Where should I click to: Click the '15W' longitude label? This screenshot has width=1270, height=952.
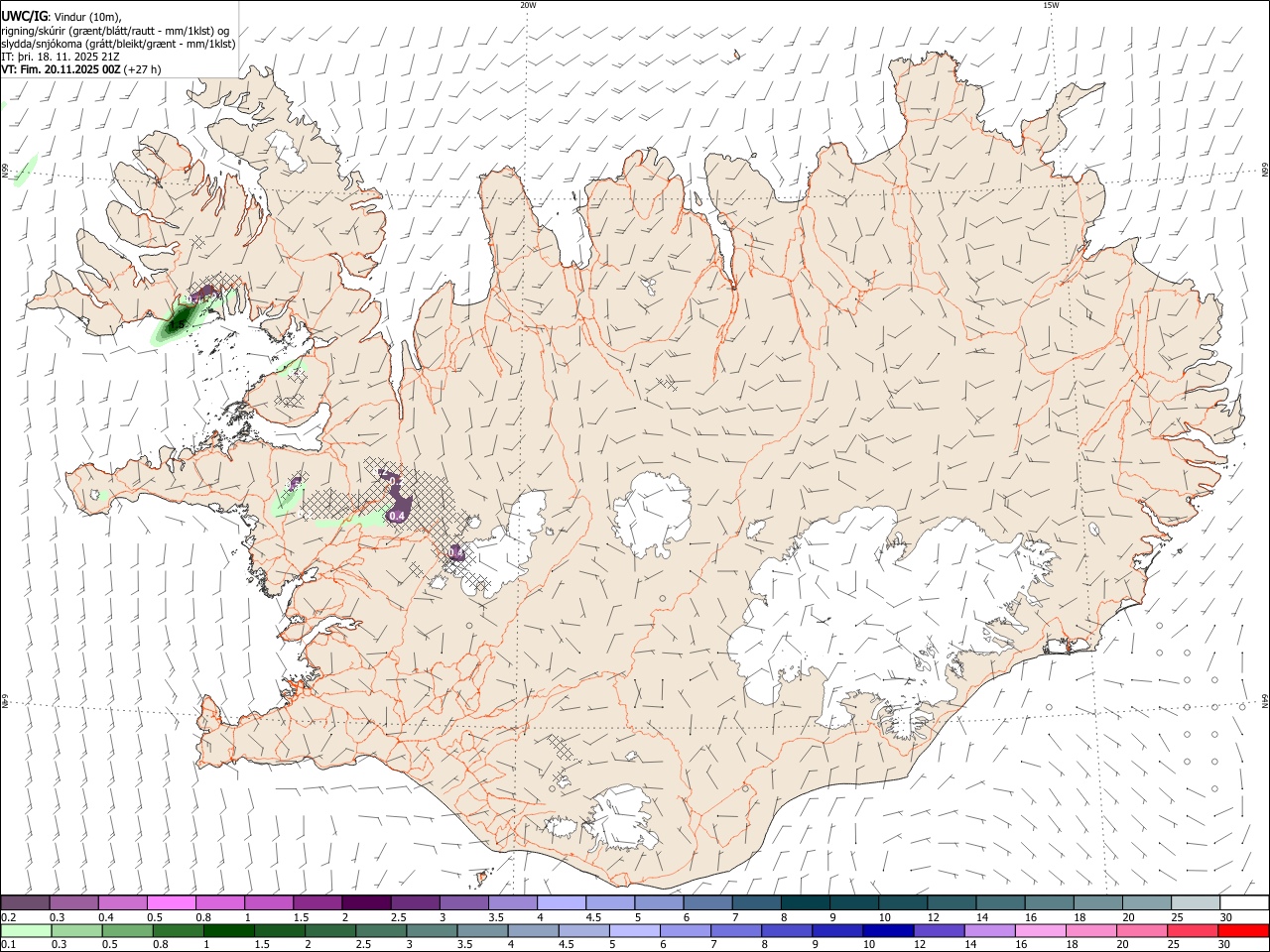(x=1050, y=5)
